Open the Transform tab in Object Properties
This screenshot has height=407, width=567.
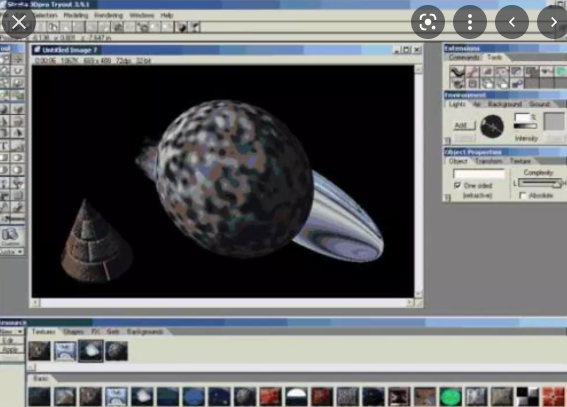pyautogui.click(x=489, y=161)
